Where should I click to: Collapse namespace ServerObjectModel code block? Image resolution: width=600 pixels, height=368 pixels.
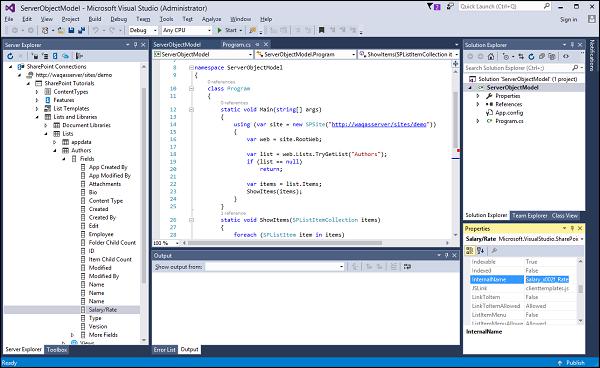[191, 67]
